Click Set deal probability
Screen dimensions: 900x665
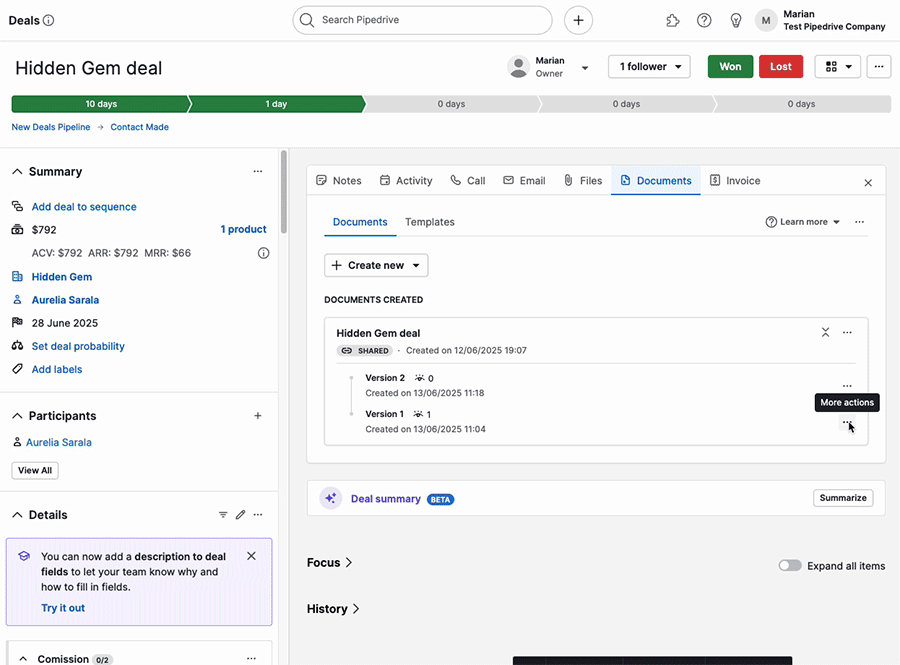tap(78, 347)
